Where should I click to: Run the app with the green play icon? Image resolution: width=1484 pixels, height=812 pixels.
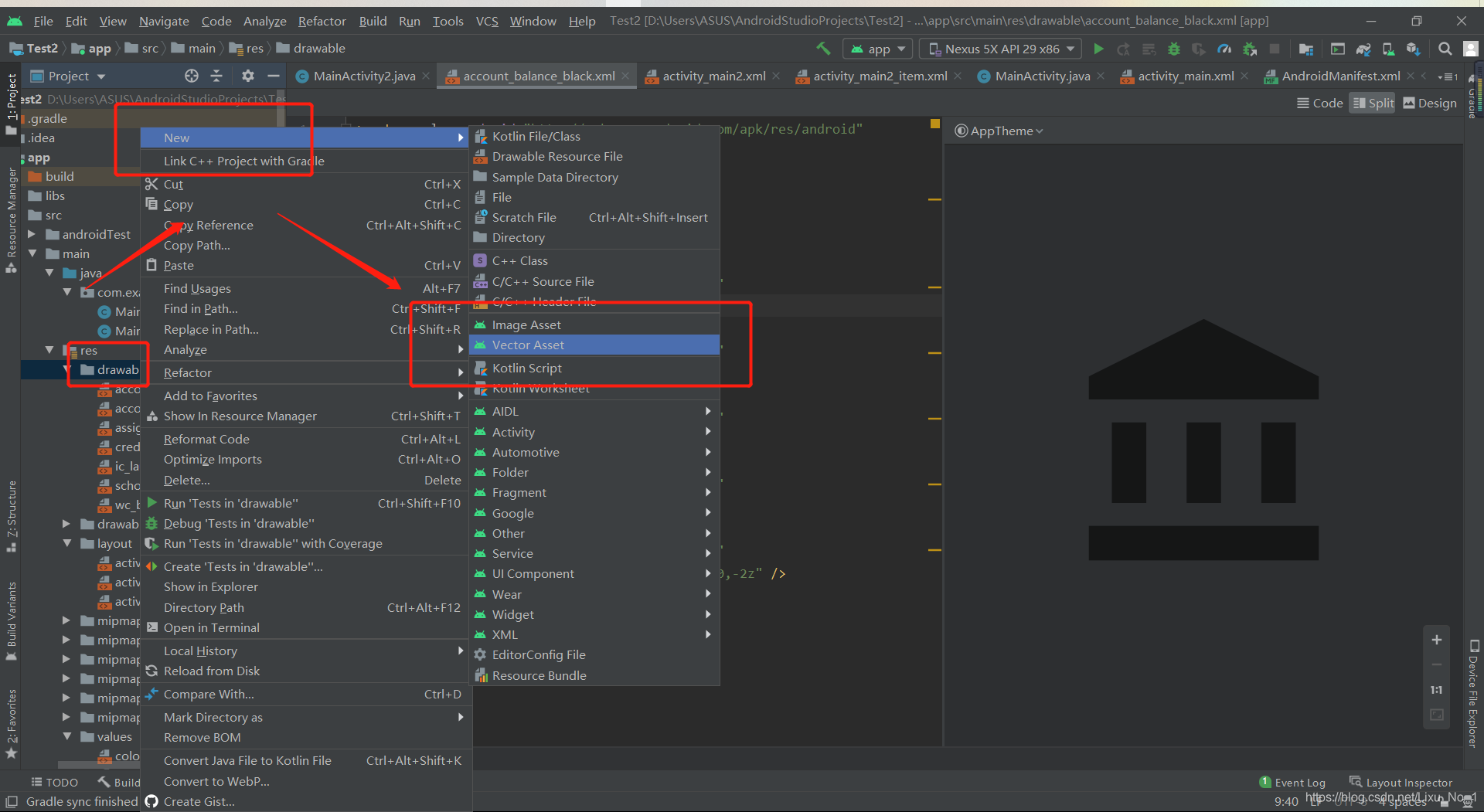coord(1098,49)
